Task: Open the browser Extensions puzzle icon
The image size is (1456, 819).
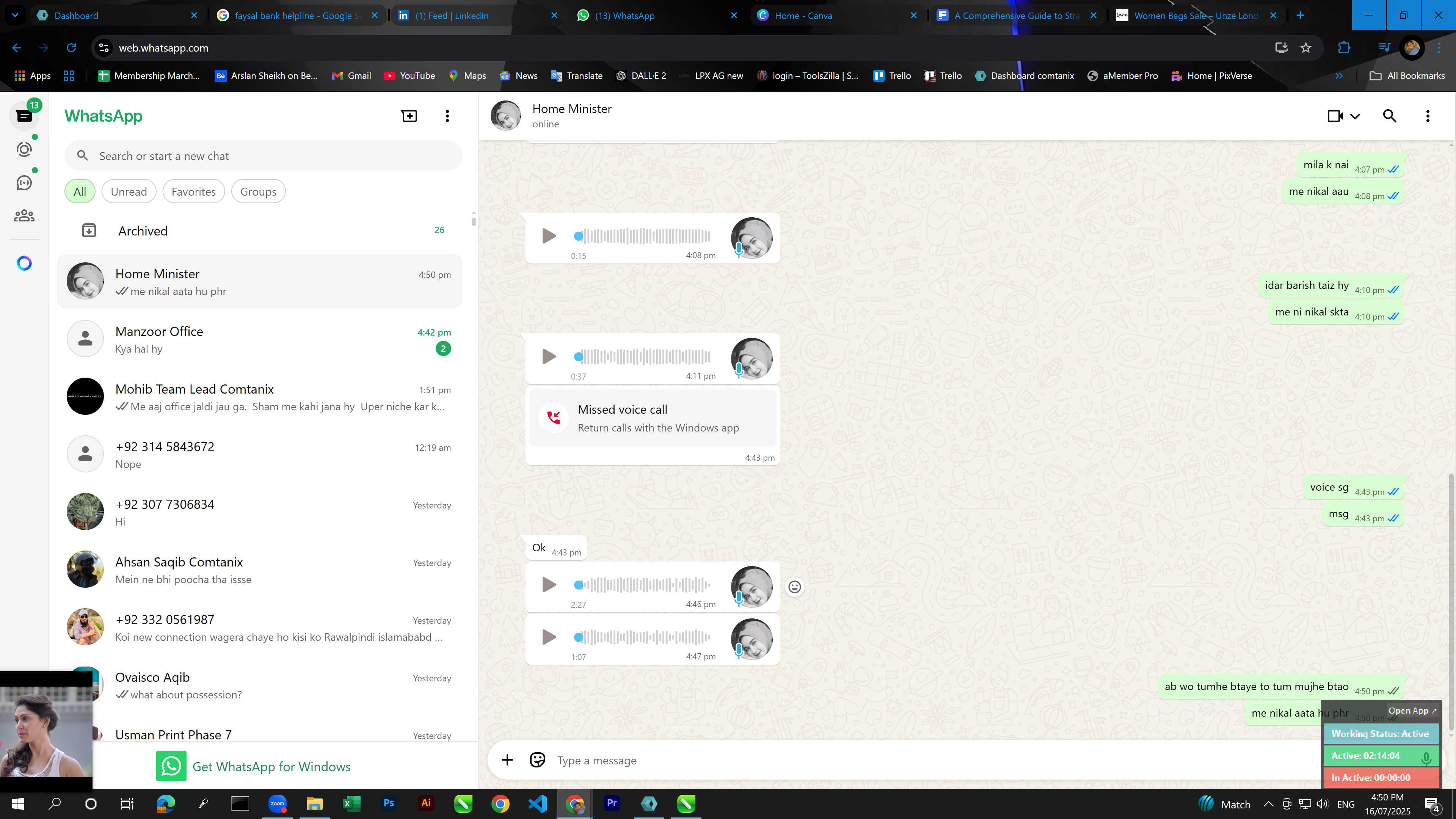Action: click(x=1344, y=47)
